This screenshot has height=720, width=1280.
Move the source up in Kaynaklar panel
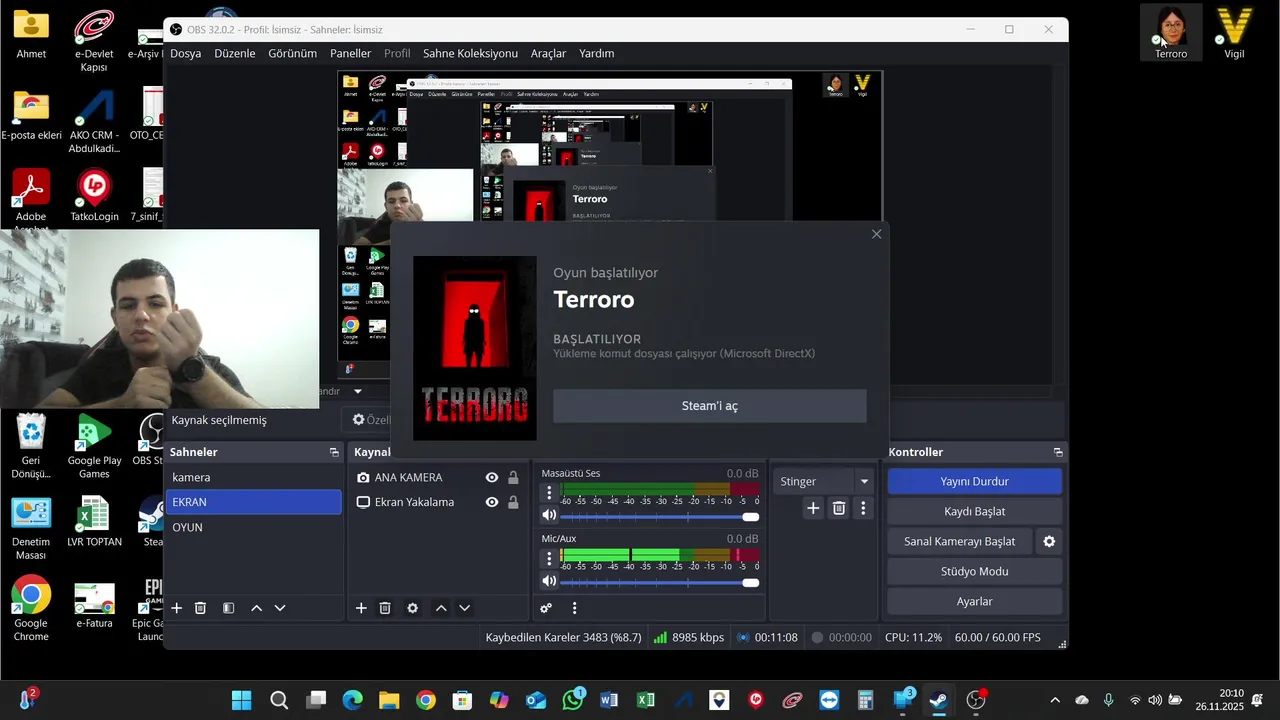pyautogui.click(x=441, y=608)
